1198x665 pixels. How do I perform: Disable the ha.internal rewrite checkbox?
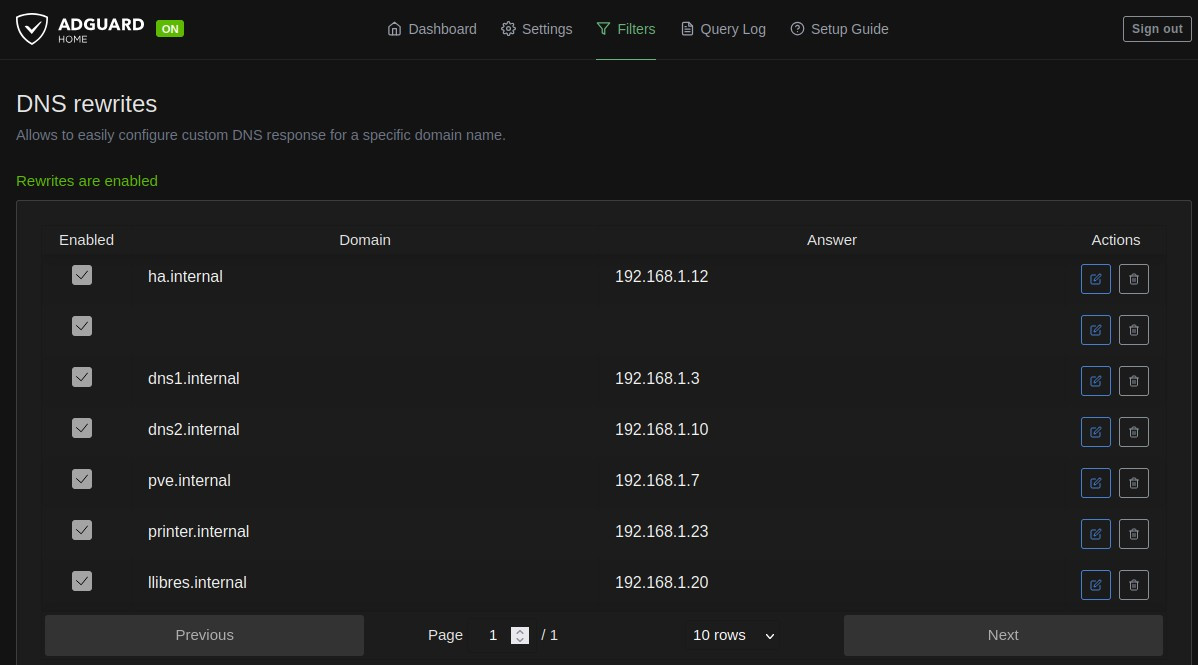[82, 275]
